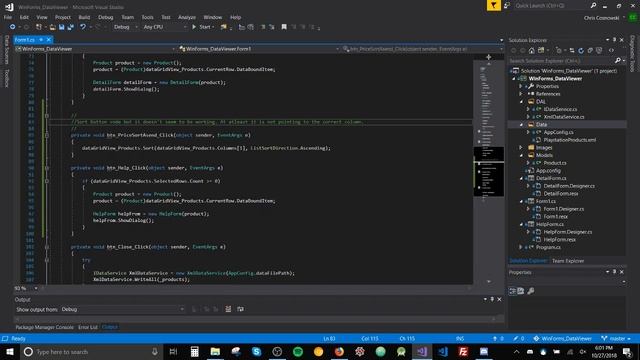The height and width of the screenshot is (360, 640).
Task: Open File Explorer from the taskbar
Action: click(x=215, y=351)
